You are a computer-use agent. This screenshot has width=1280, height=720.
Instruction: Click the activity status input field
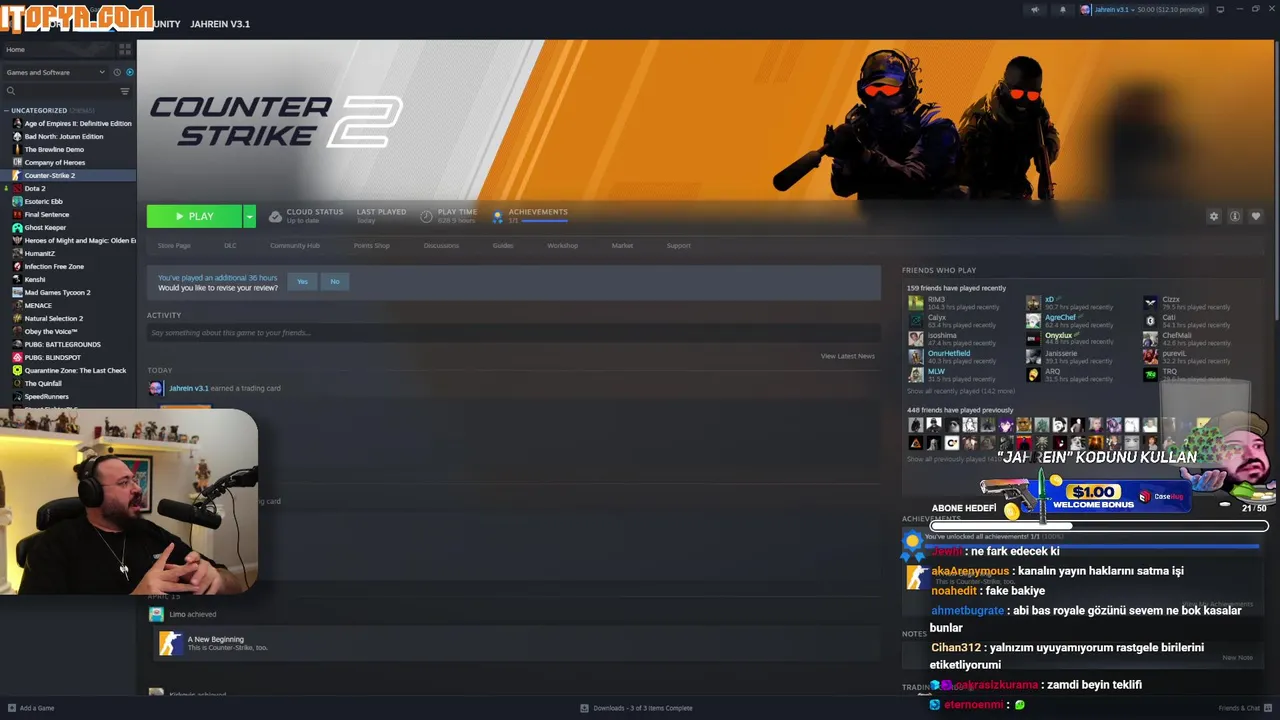[x=513, y=332]
